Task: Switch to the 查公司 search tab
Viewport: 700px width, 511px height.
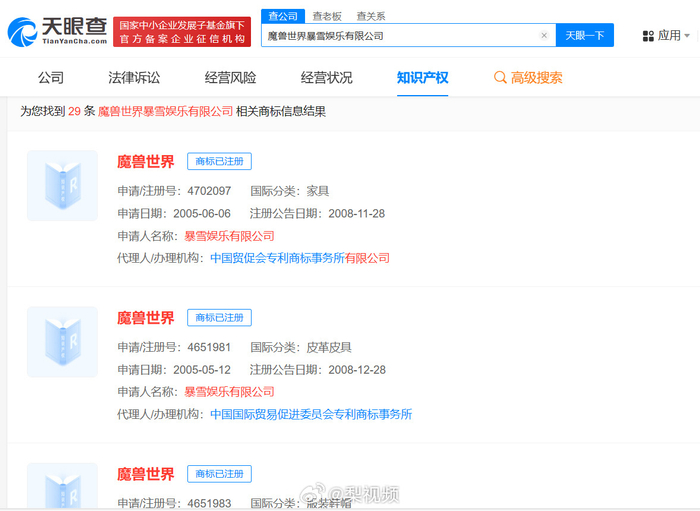Action: (x=283, y=16)
